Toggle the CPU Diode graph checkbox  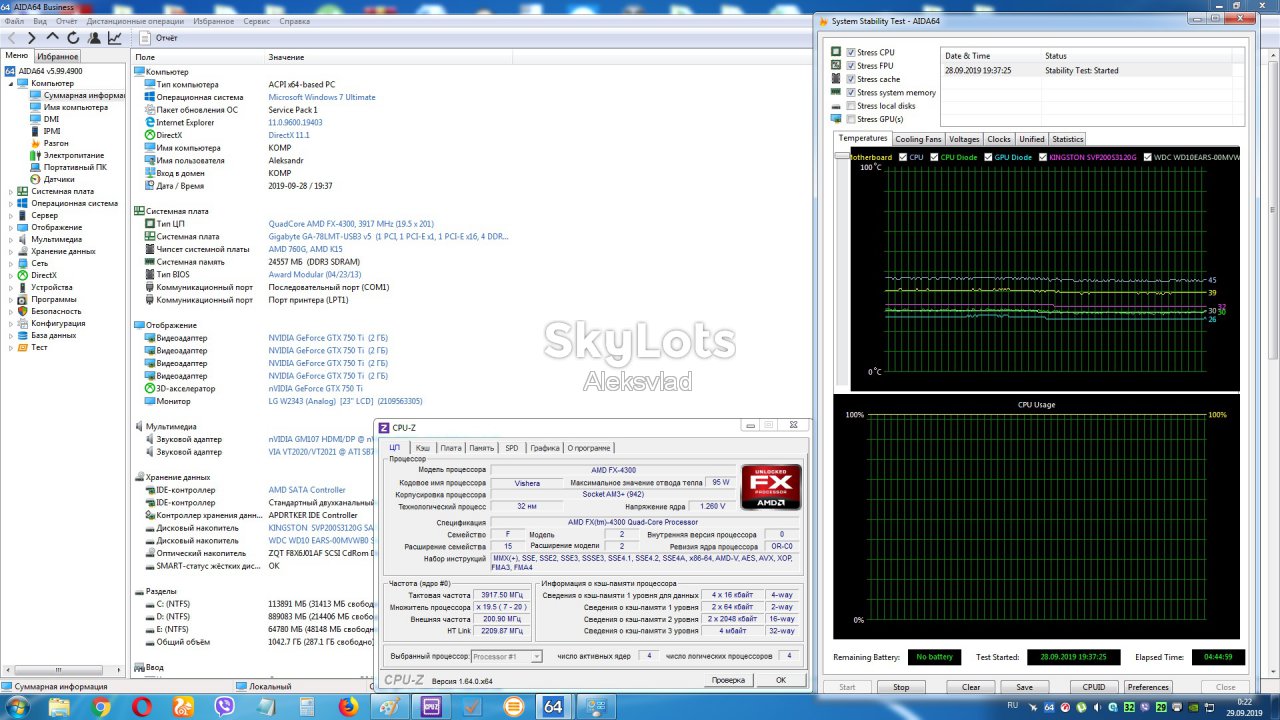tap(935, 157)
